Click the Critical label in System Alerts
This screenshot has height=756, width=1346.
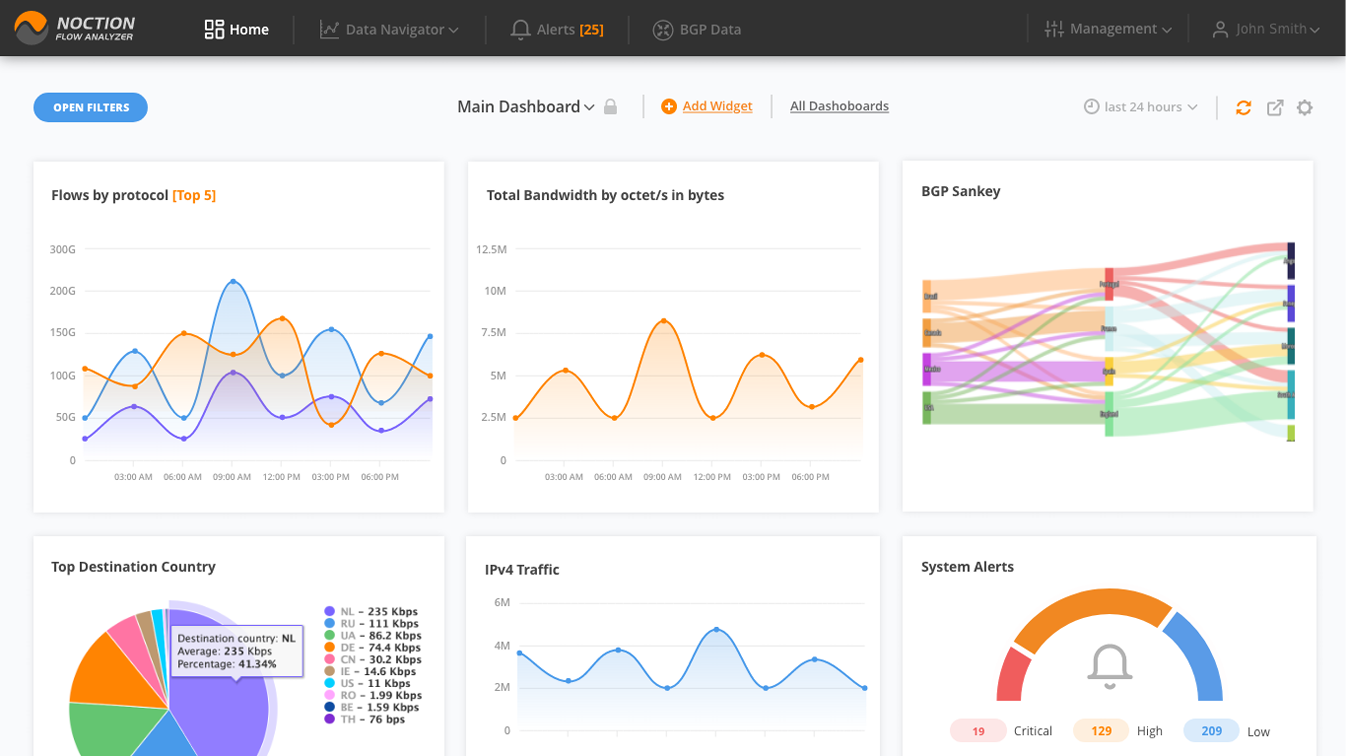[x=1033, y=731]
